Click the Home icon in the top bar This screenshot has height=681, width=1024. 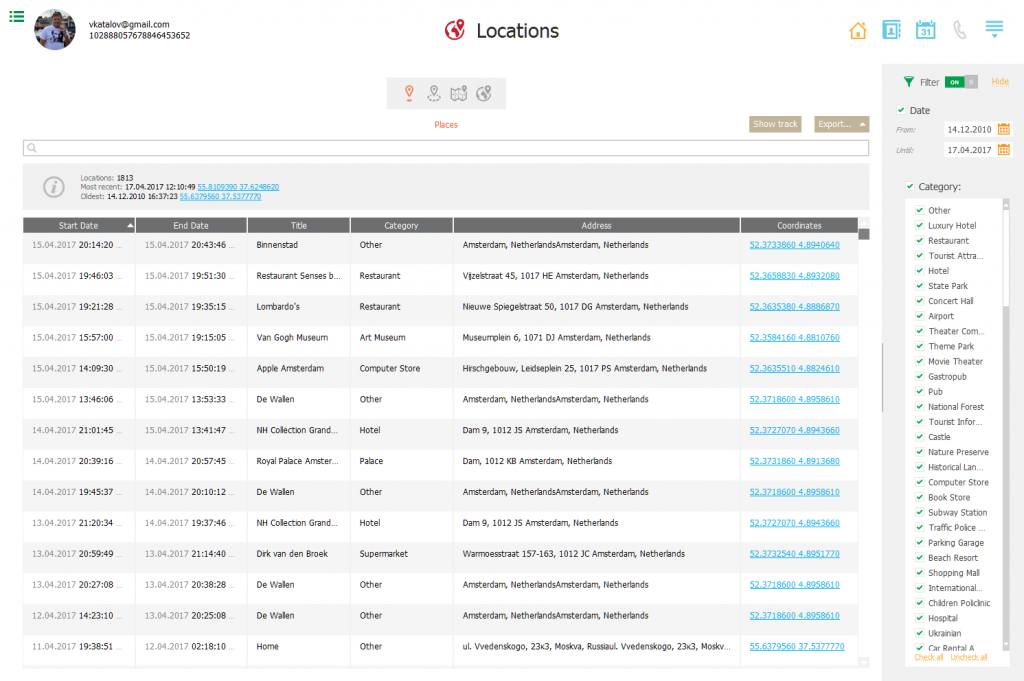point(857,29)
